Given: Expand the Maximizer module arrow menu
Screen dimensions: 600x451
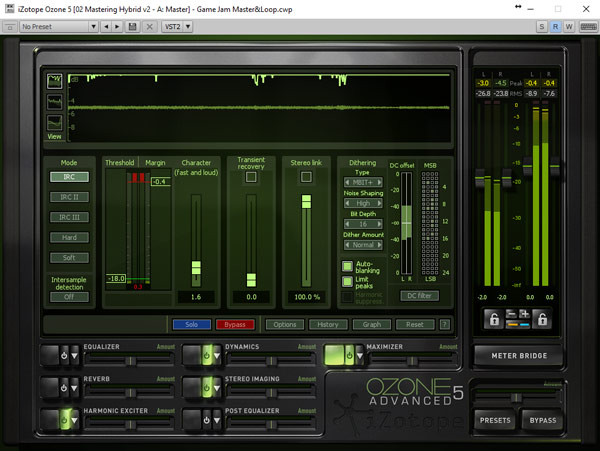Looking at the screenshot, I should point(359,355).
